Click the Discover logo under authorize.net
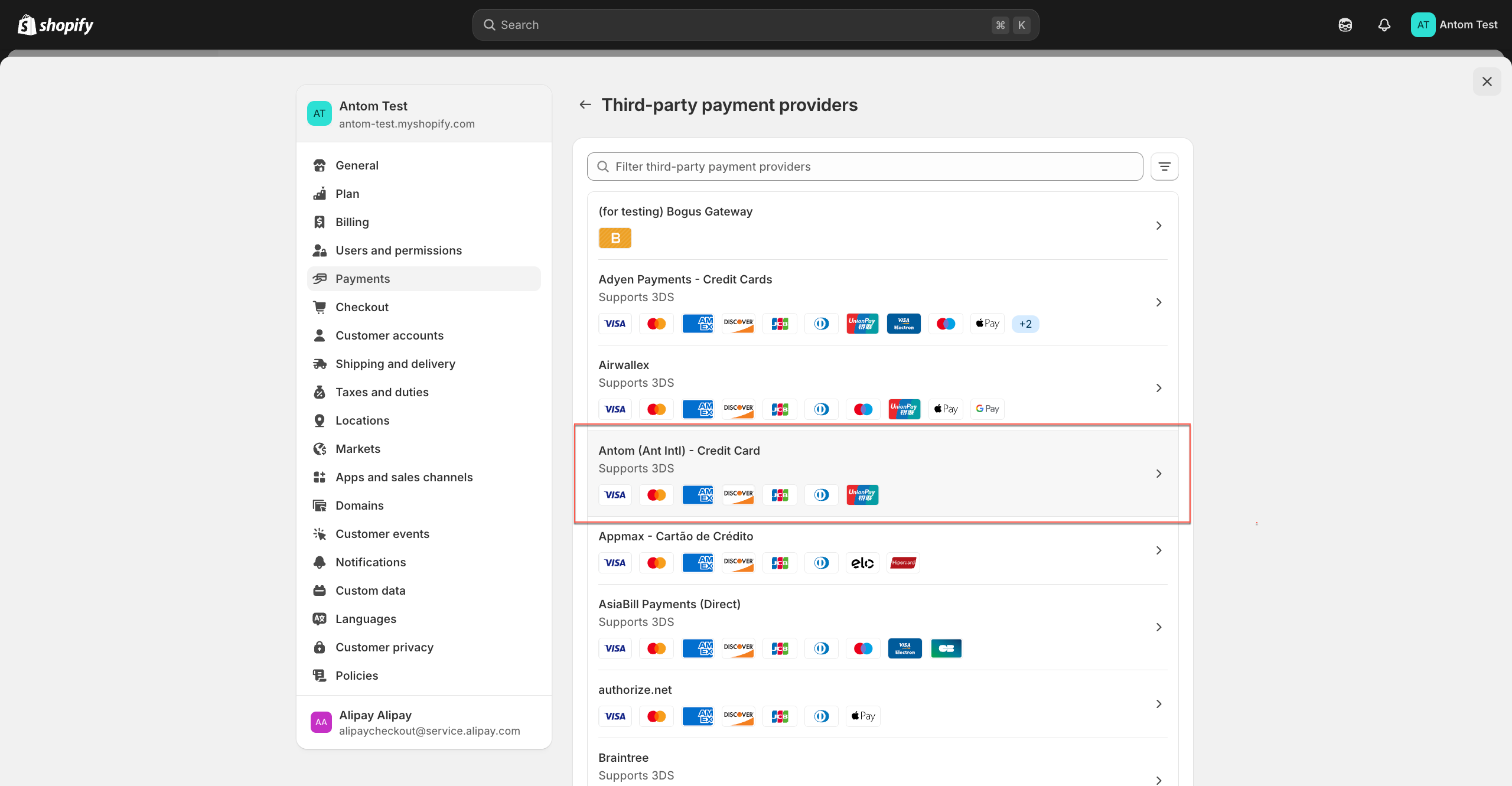 (738, 716)
